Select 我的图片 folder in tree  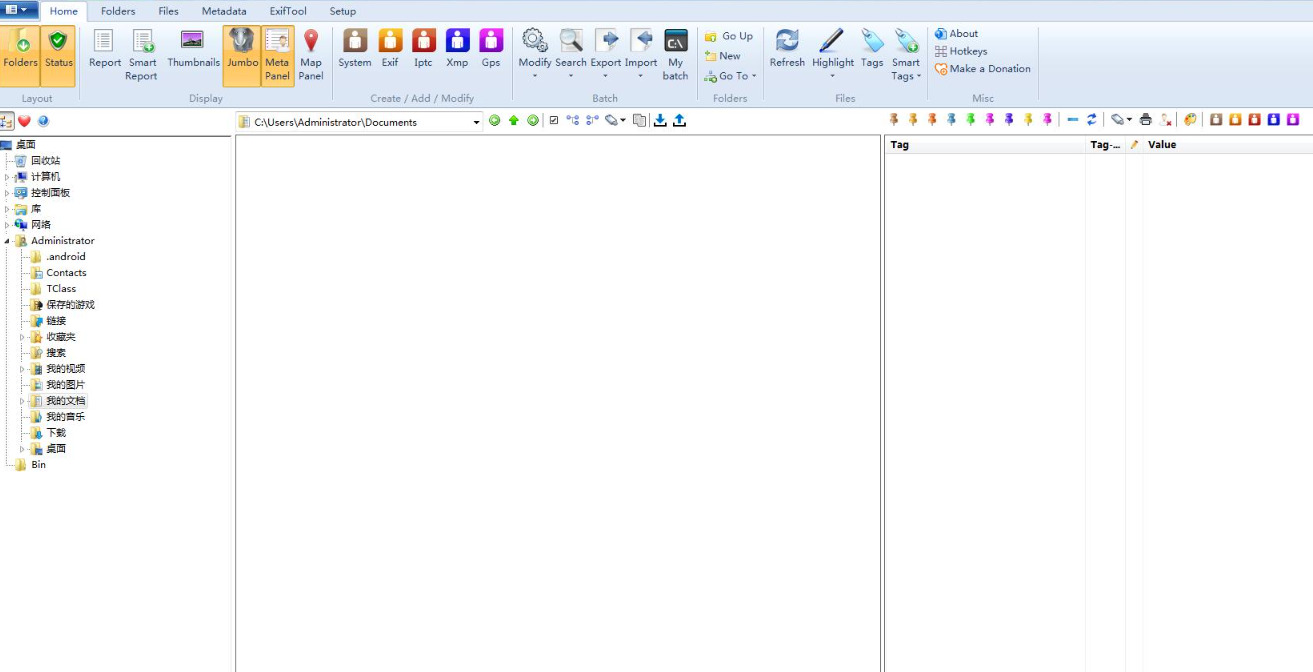(65, 385)
